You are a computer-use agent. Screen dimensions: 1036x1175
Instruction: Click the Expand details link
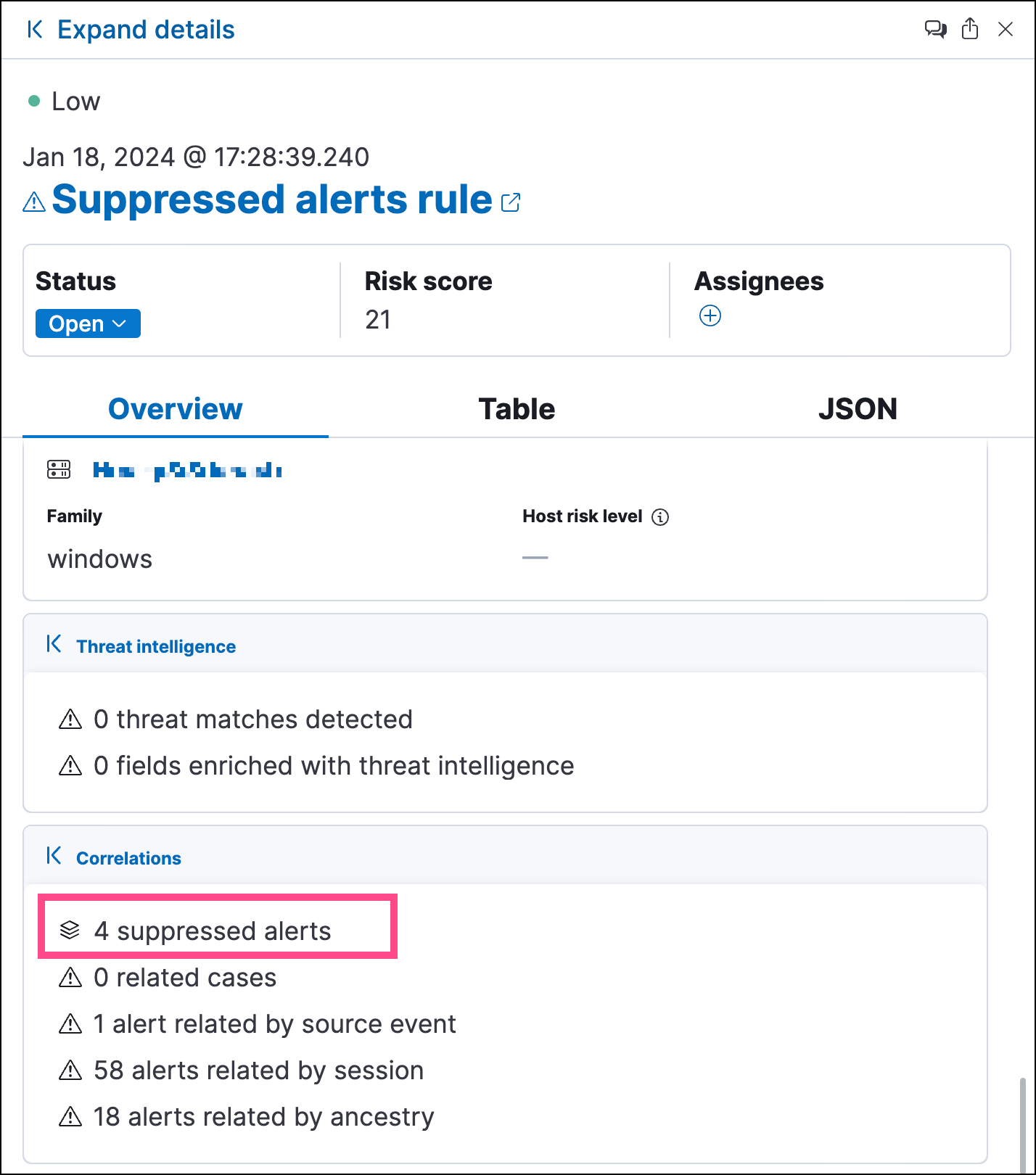click(x=146, y=30)
